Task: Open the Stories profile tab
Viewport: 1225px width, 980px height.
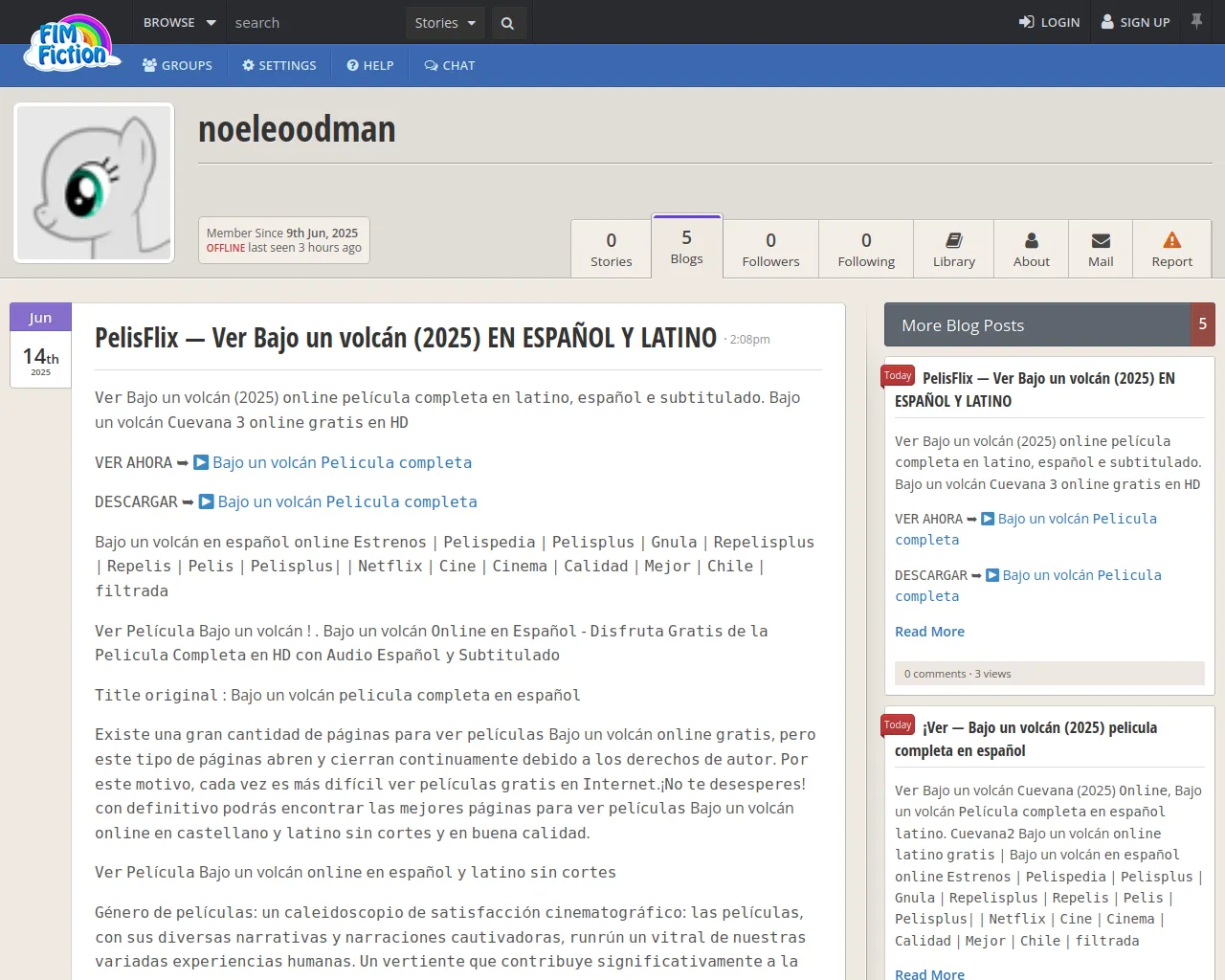Action: coord(611,249)
